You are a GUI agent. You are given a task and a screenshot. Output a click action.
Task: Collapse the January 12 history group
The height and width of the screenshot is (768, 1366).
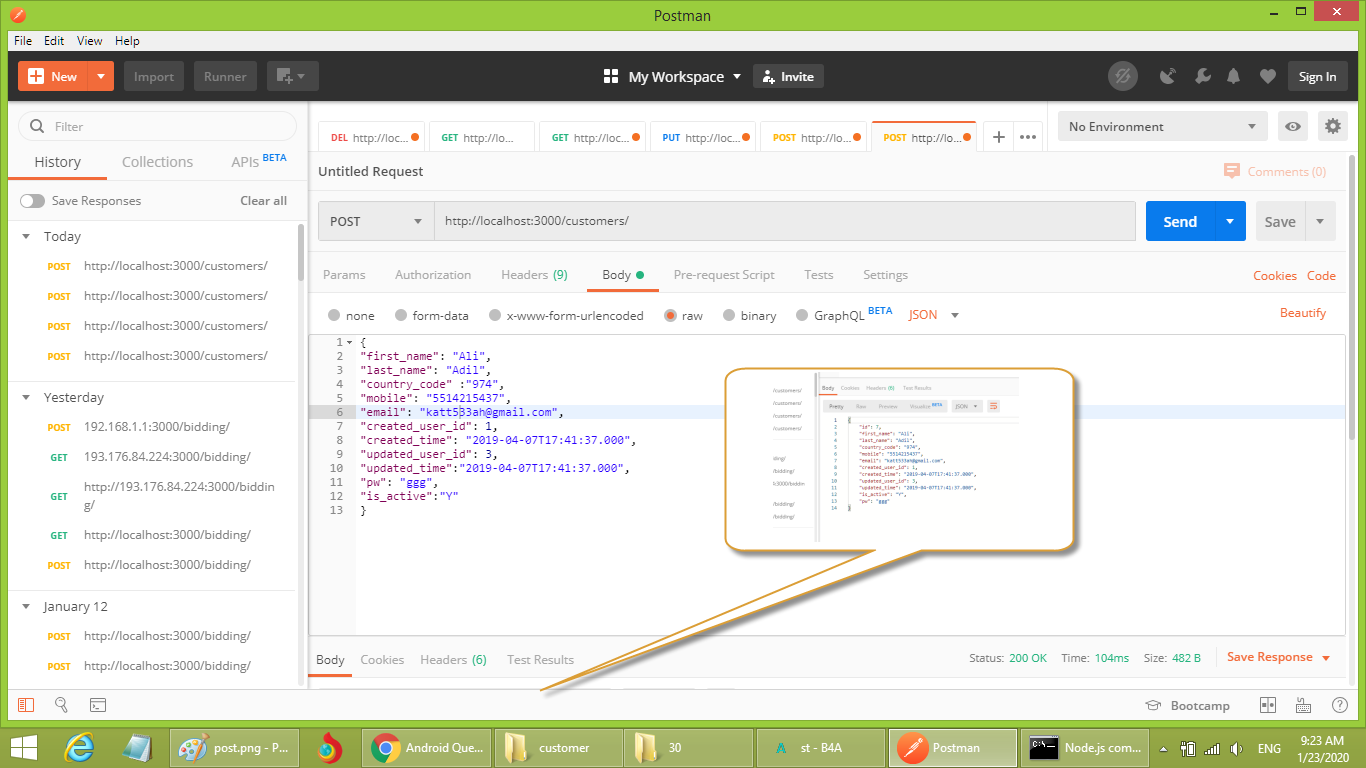(x=26, y=607)
